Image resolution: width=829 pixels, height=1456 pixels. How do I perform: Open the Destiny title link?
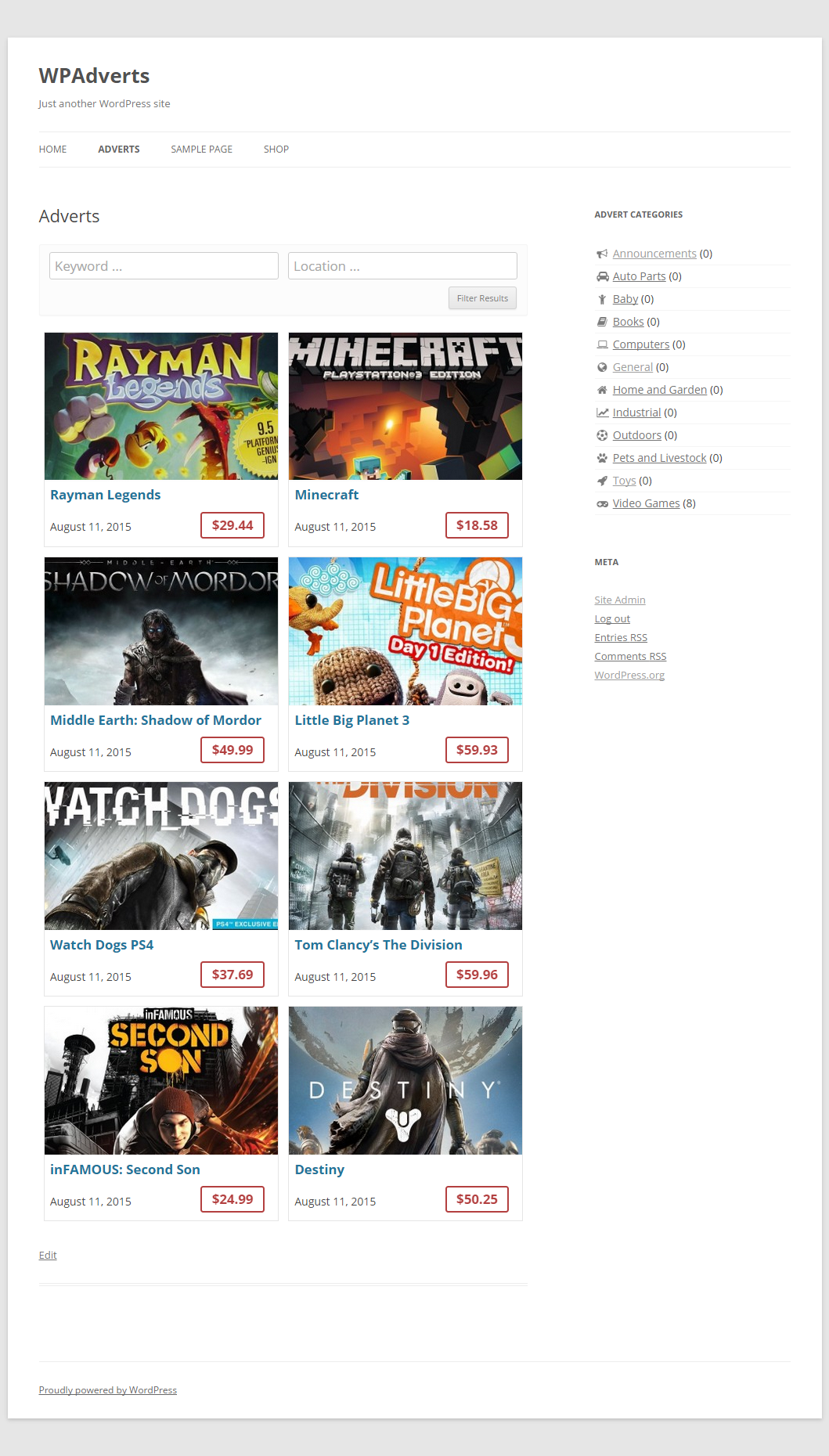319,1169
